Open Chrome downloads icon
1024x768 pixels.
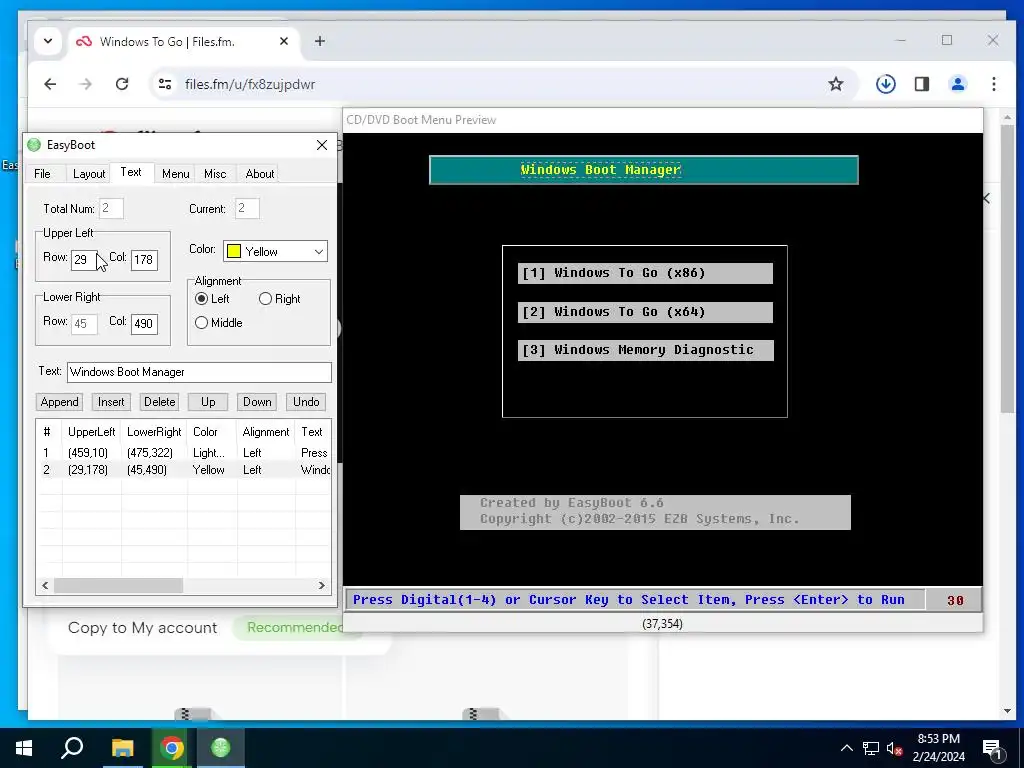pos(886,84)
